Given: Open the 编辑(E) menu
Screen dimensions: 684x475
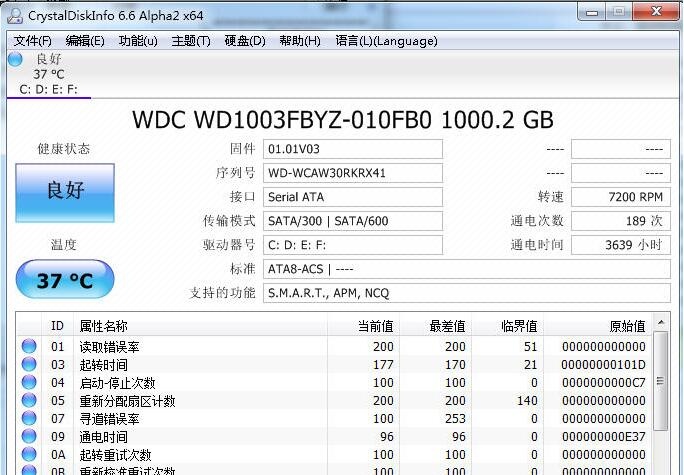Looking at the screenshot, I should 85,41.
